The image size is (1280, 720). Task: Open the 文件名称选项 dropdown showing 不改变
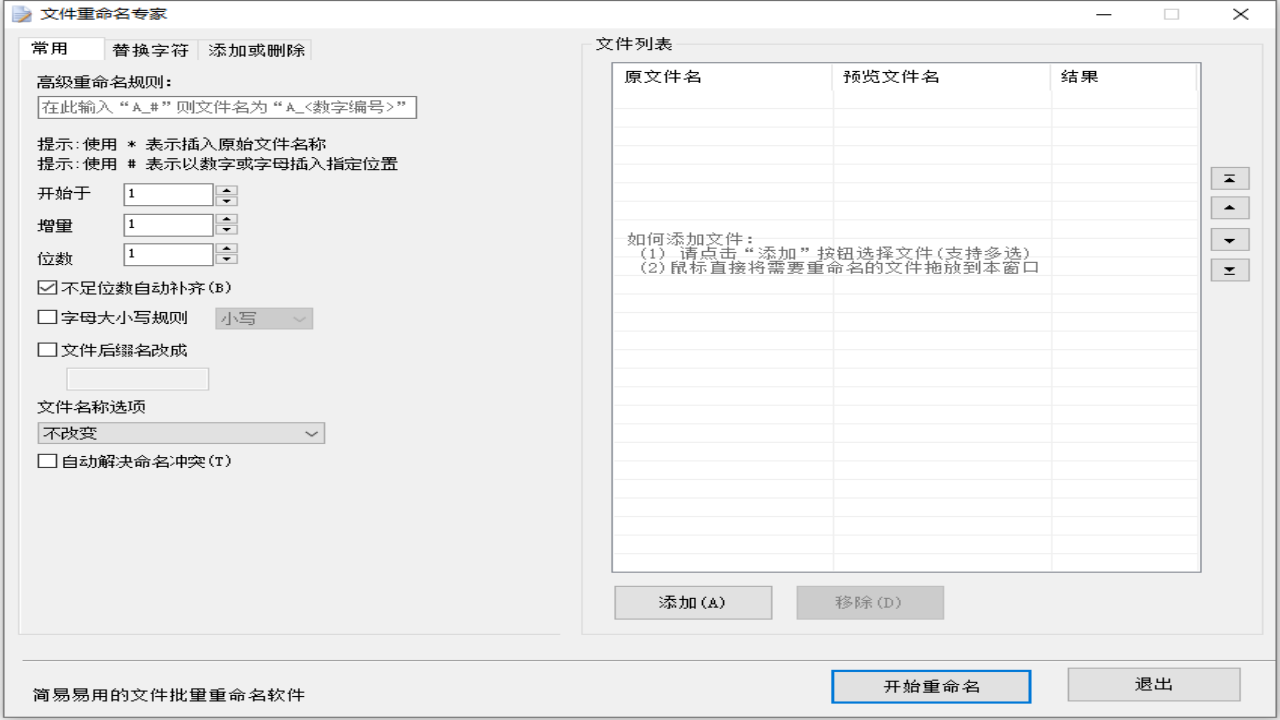(x=181, y=434)
